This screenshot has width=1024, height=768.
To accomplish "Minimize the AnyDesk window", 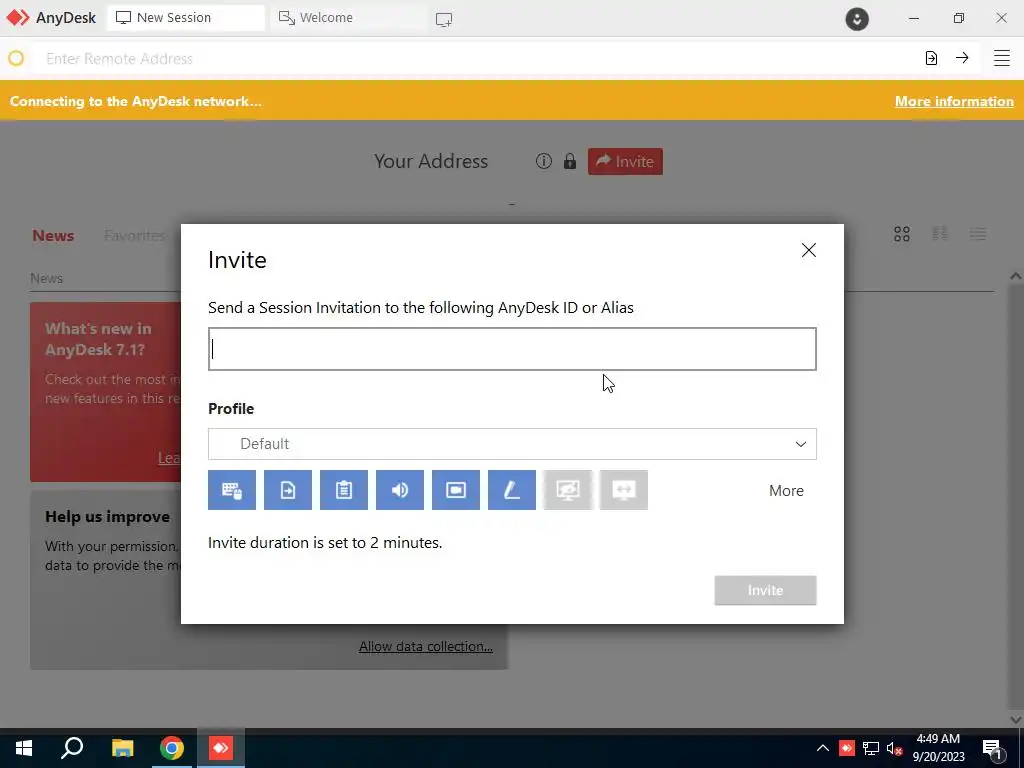I will (914, 18).
